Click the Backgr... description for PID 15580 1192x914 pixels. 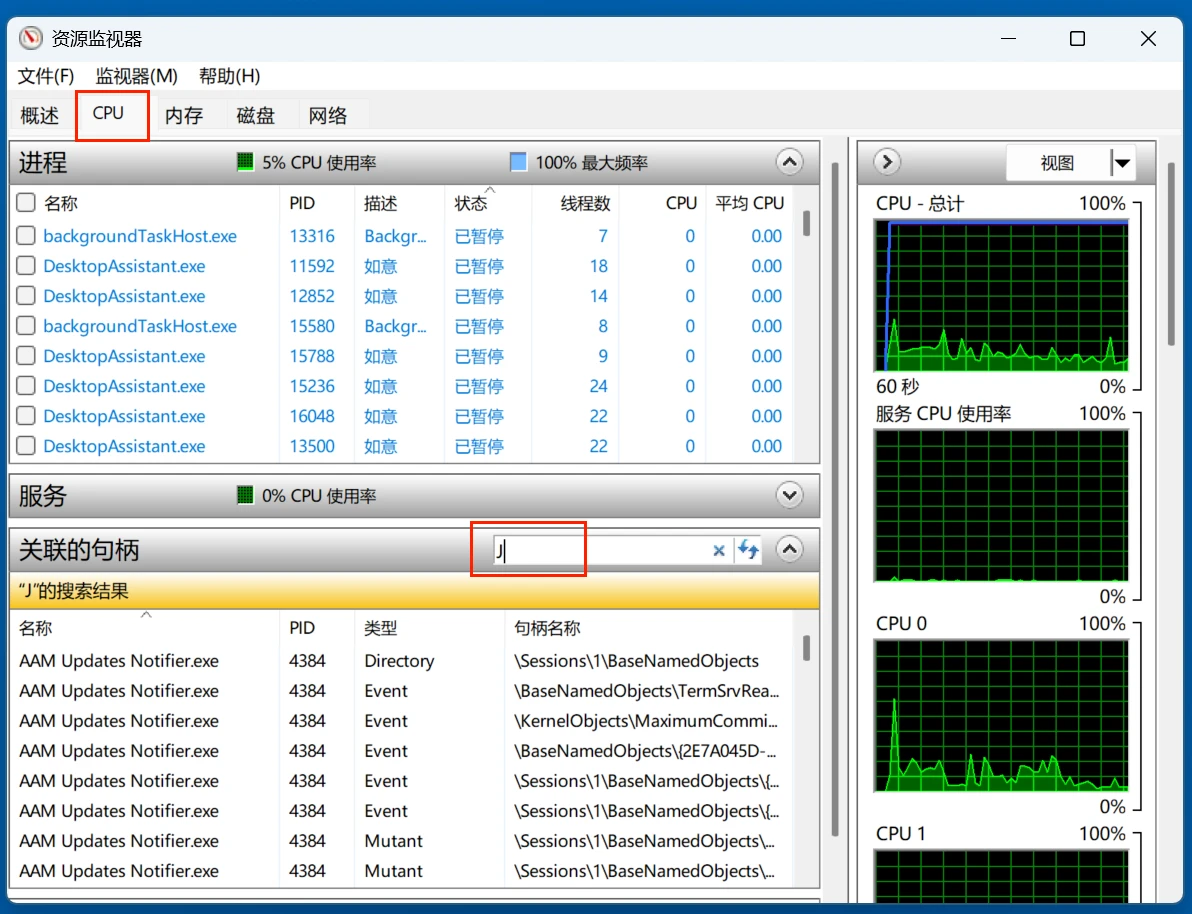[x=395, y=326]
